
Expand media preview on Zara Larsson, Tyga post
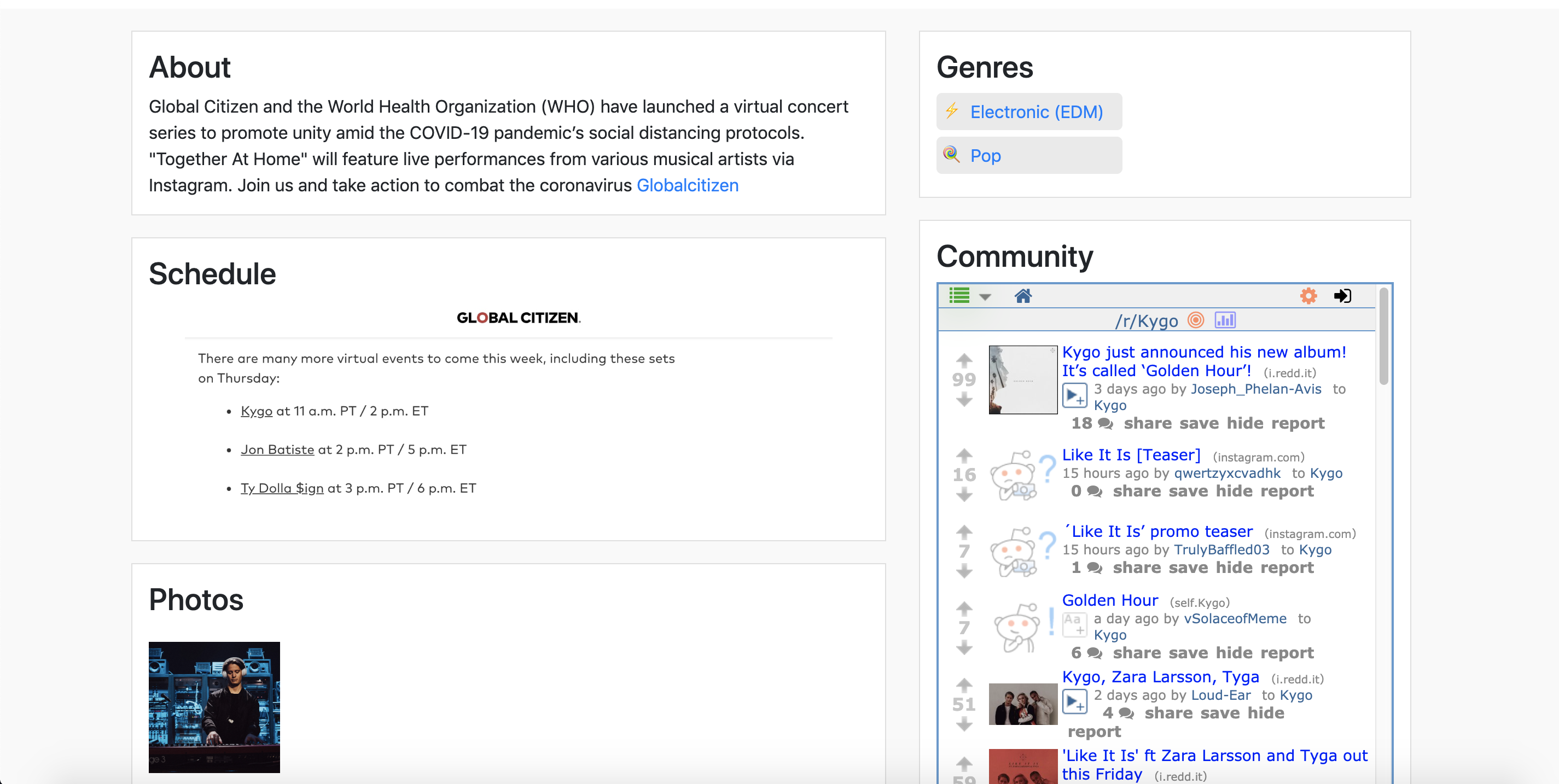click(1075, 702)
